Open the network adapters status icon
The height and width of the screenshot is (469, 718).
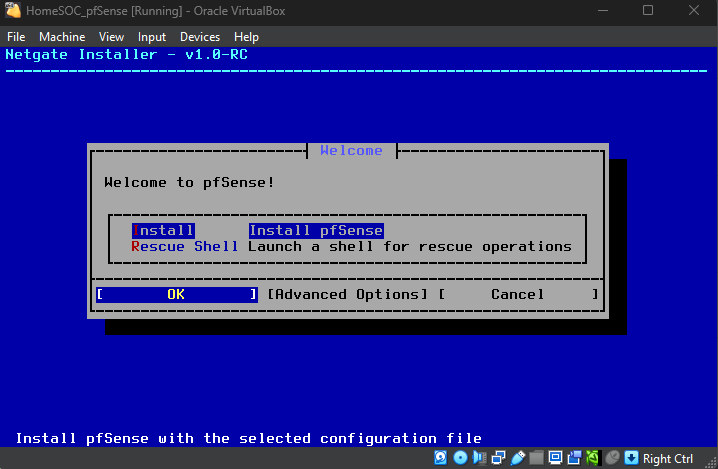pos(498,458)
